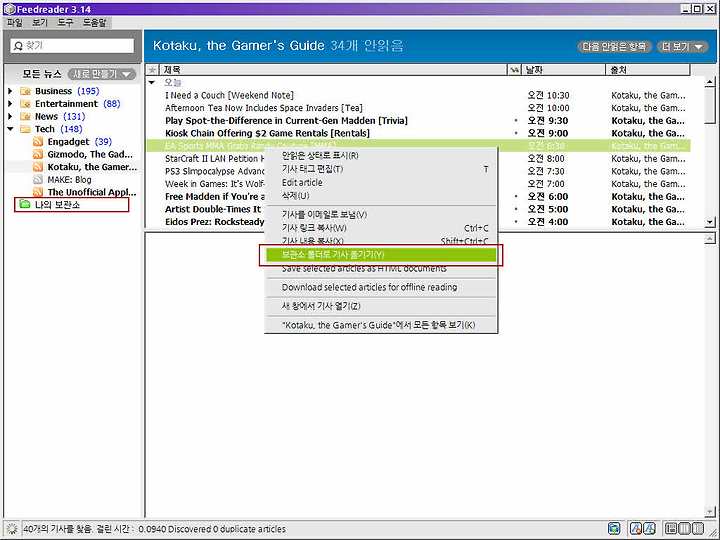Click the magnifier icon in search box
Viewport: 720px width, 540px height.
(18, 45)
